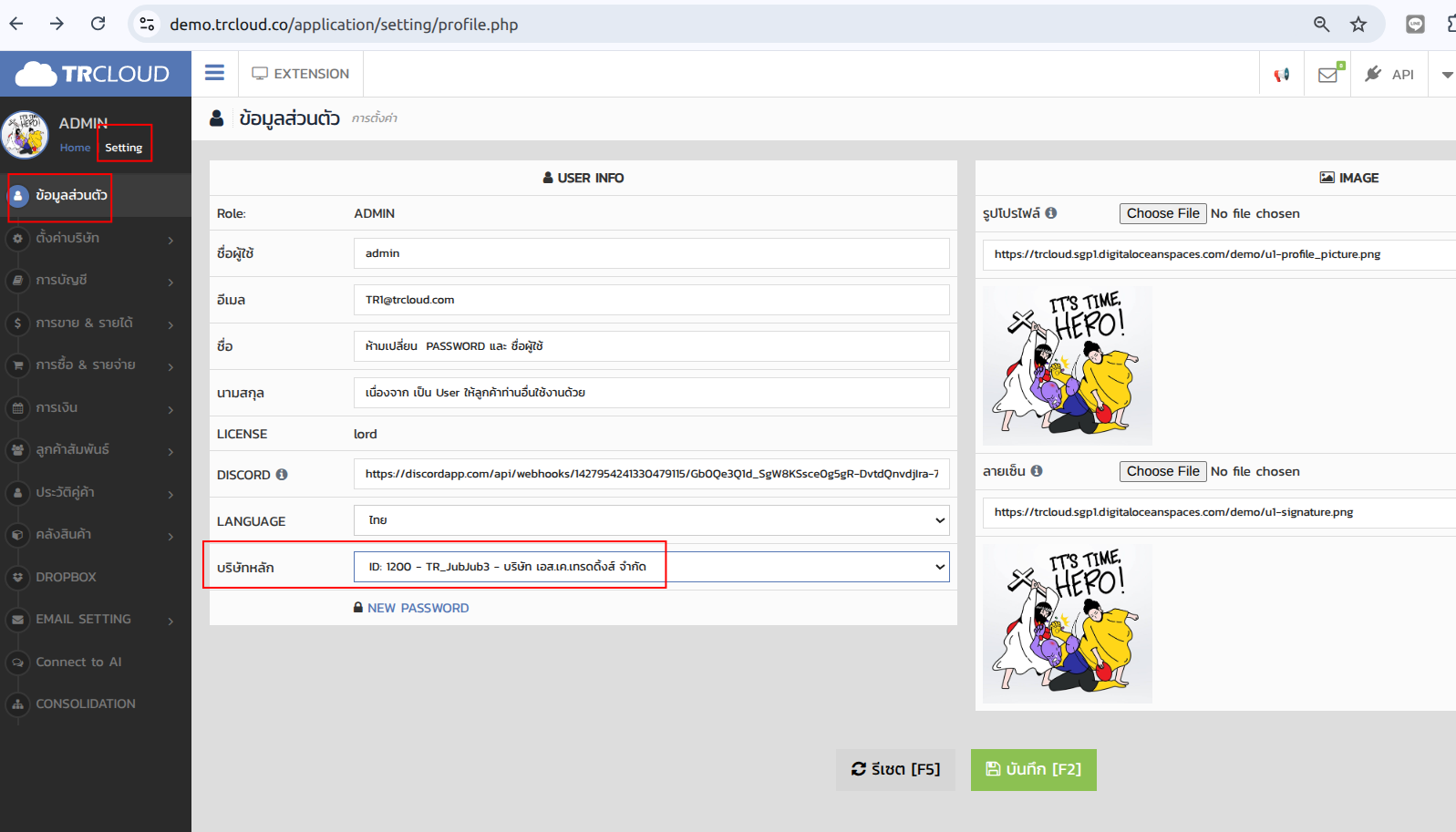Open the EXTENSION tab
This screenshot has height=832, width=1456.
[301, 74]
